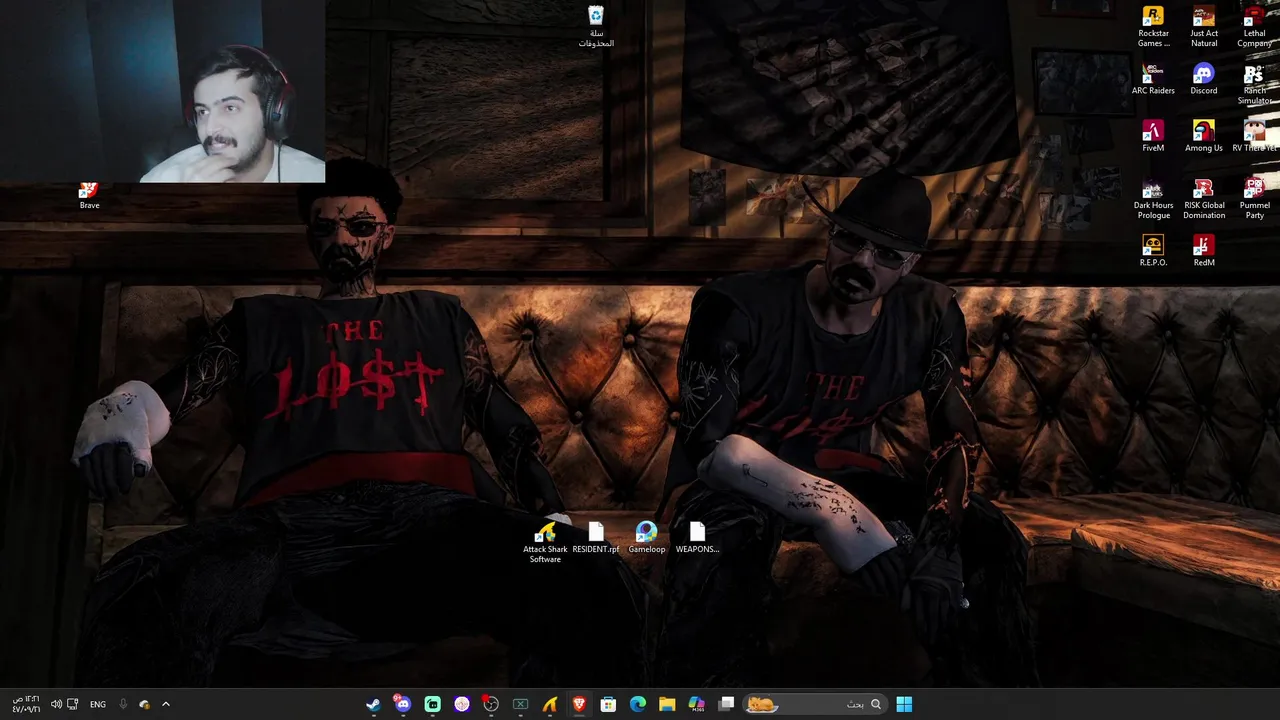Launch Just Act Natural desktop shortcut
Screen dimensions: 1280x720
tap(1204, 27)
